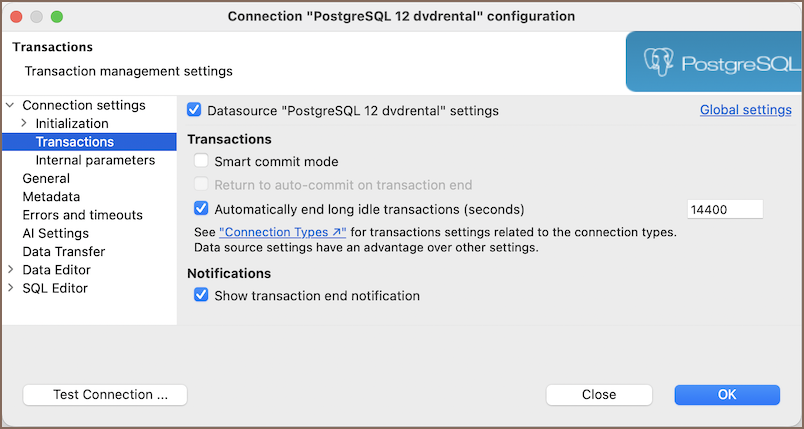
Task: Go to the Metadata page
Action: coord(51,197)
